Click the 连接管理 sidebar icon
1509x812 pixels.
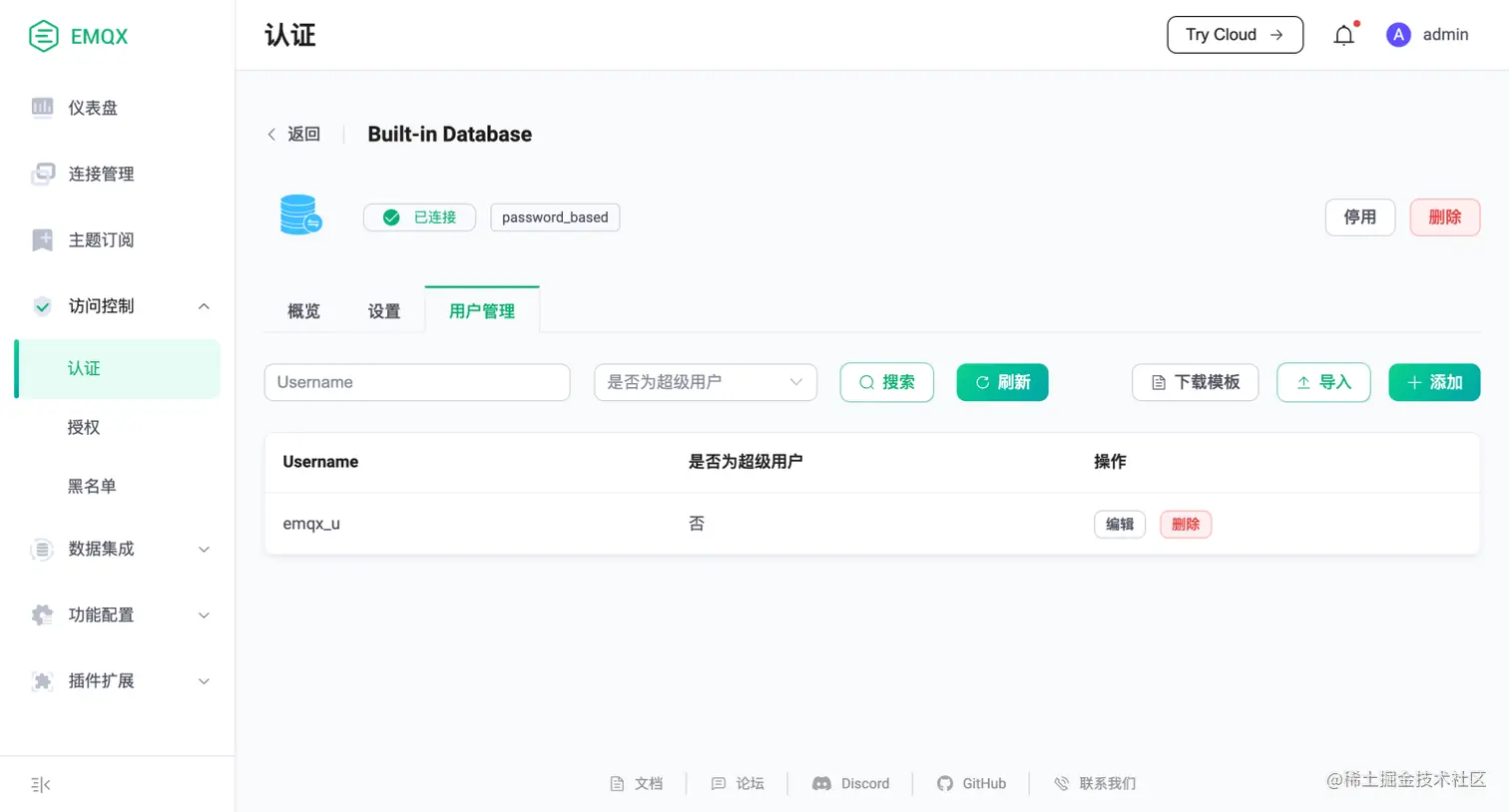[x=42, y=174]
